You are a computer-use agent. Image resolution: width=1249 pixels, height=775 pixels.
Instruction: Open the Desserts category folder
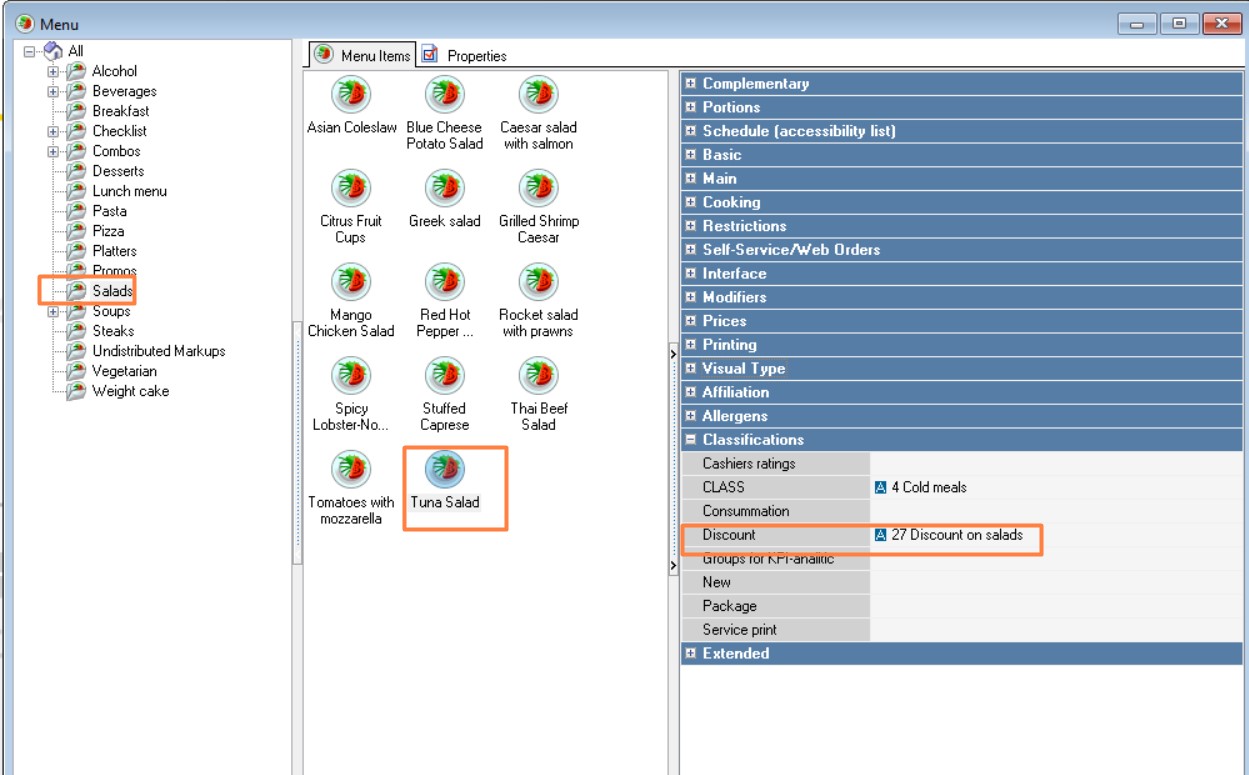(118, 171)
